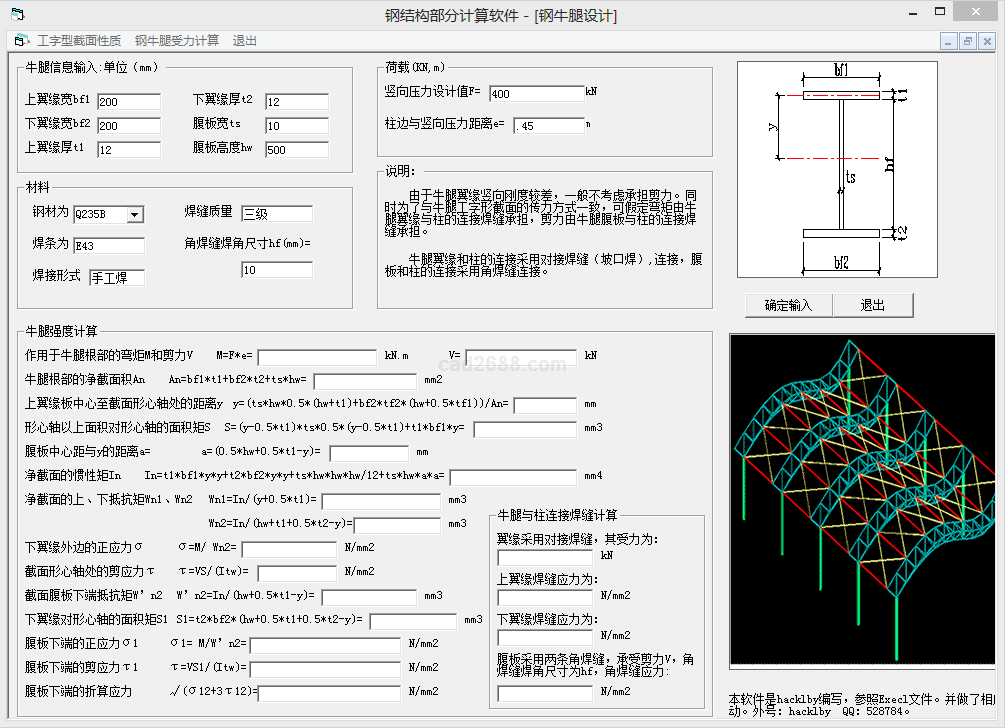Viewport: 1005px width, 728px height.
Task: Minimize the inner 钢牛腿设计 child window
Action: coord(948,41)
